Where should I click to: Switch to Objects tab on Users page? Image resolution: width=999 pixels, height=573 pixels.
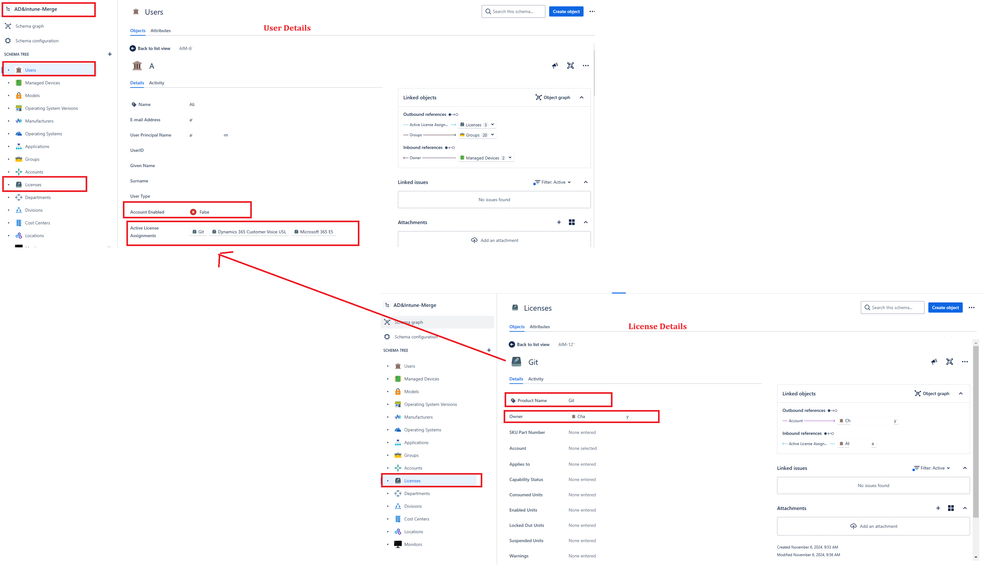coord(138,31)
